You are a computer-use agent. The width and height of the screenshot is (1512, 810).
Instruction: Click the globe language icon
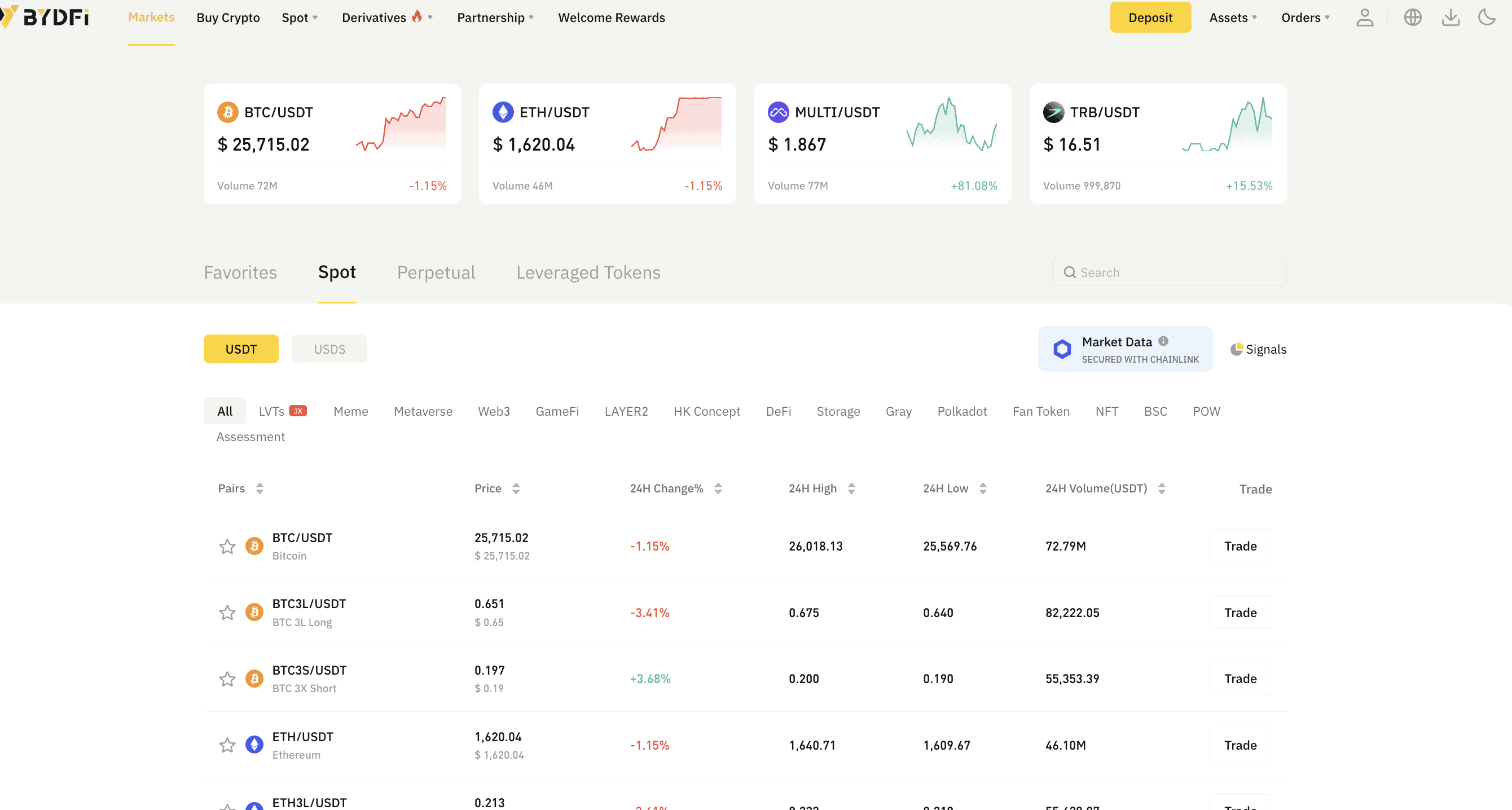tap(1413, 17)
